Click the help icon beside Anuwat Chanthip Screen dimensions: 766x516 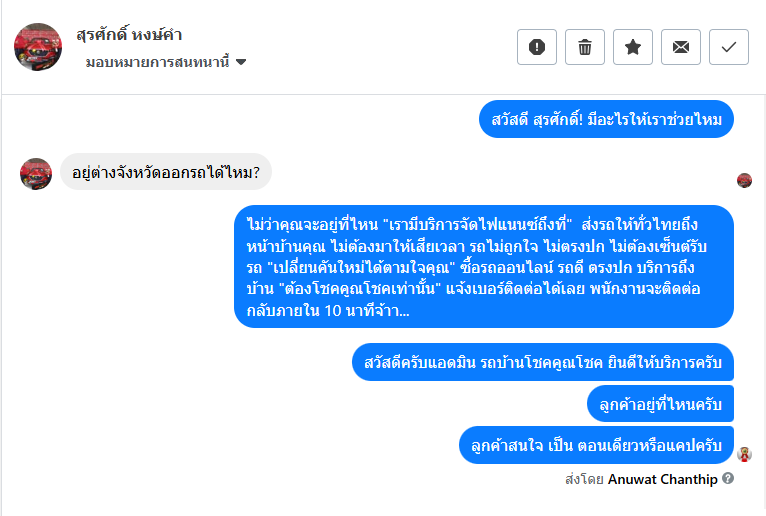[x=728, y=479]
